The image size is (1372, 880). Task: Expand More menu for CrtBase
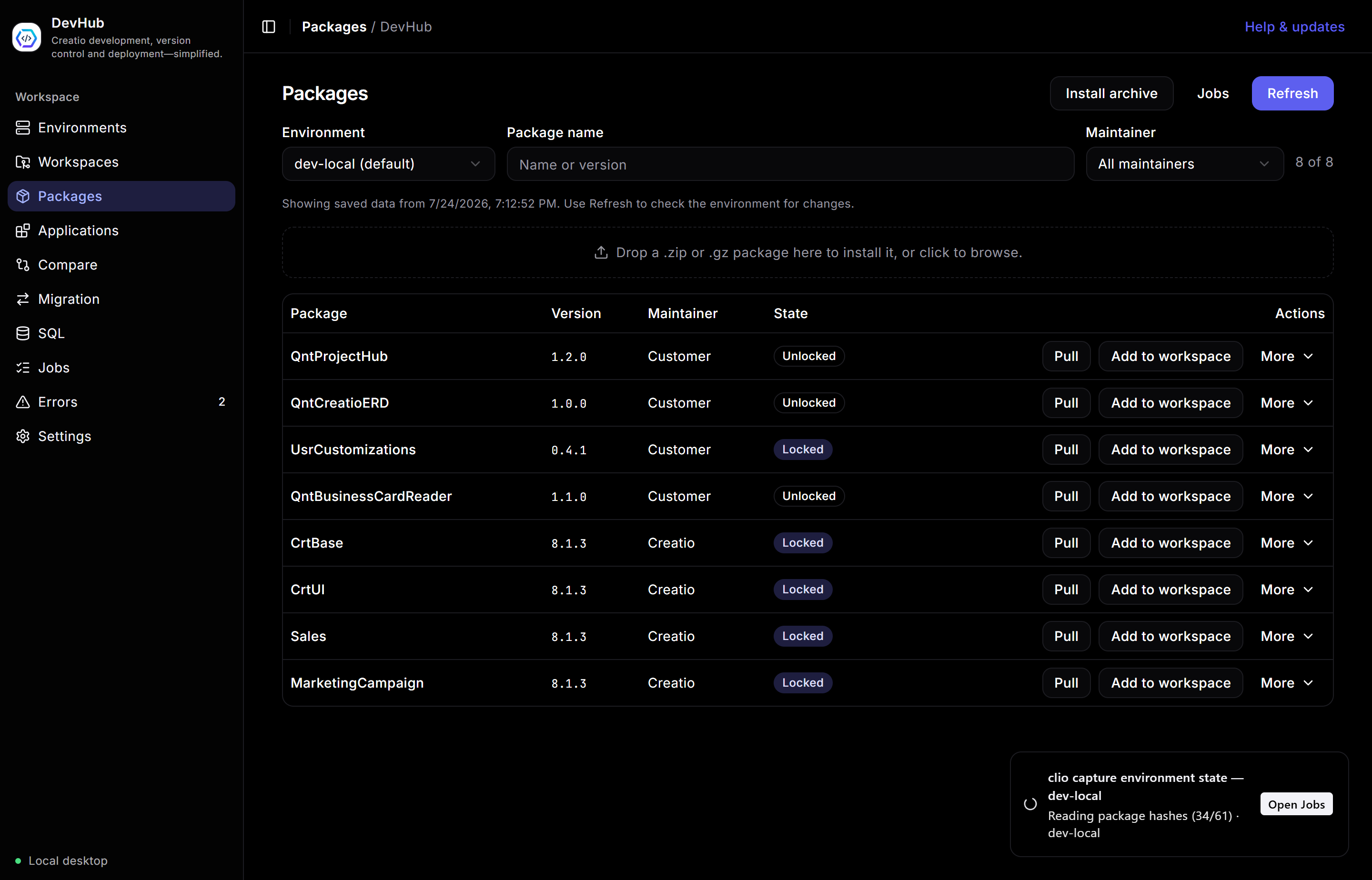(x=1287, y=543)
